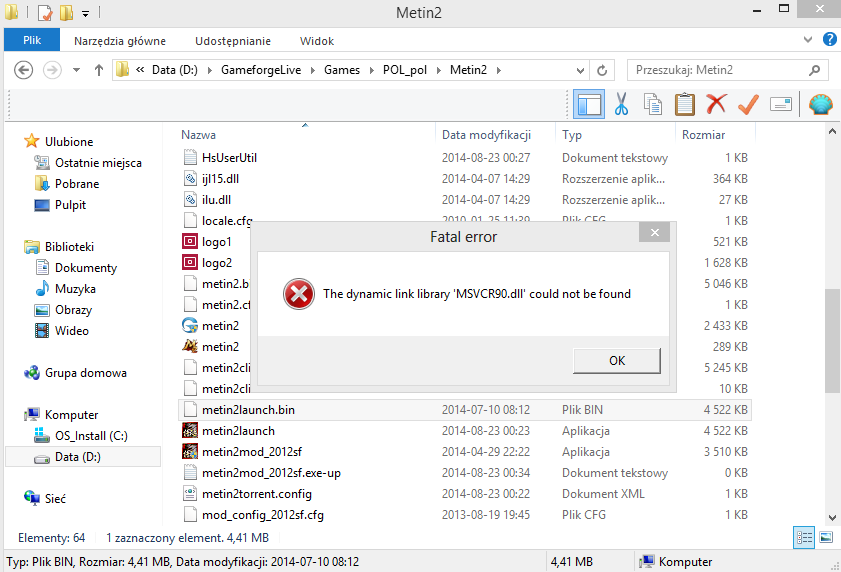Image resolution: width=841 pixels, height=572 pixels.
Task: Sort by the Data modyfikacji column header
Action: [x=486, y=135]
